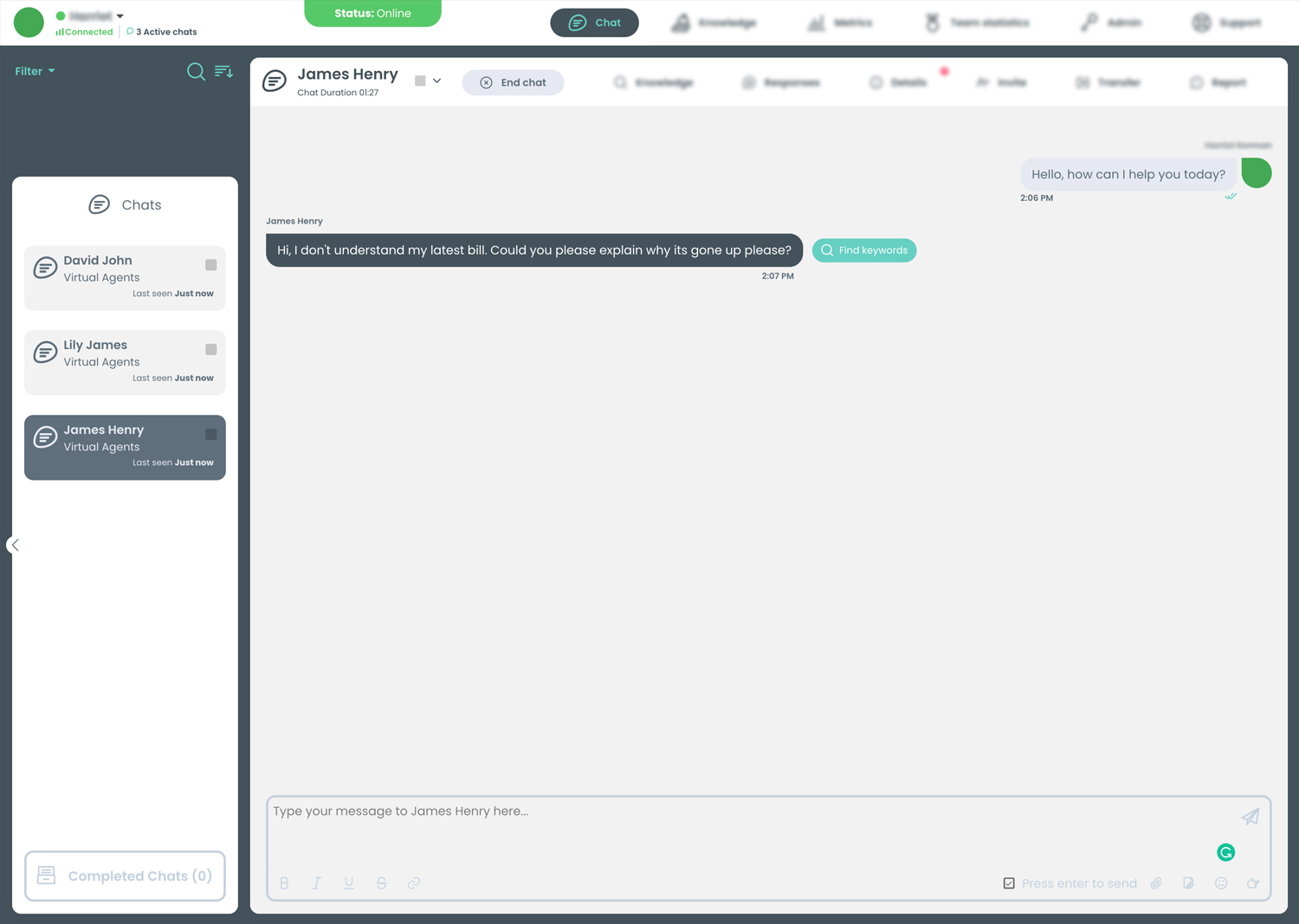This screenshot has height=924, width=1299.
Task: Click the search icon in chat sidebar
Action: [x=196, y=71]
